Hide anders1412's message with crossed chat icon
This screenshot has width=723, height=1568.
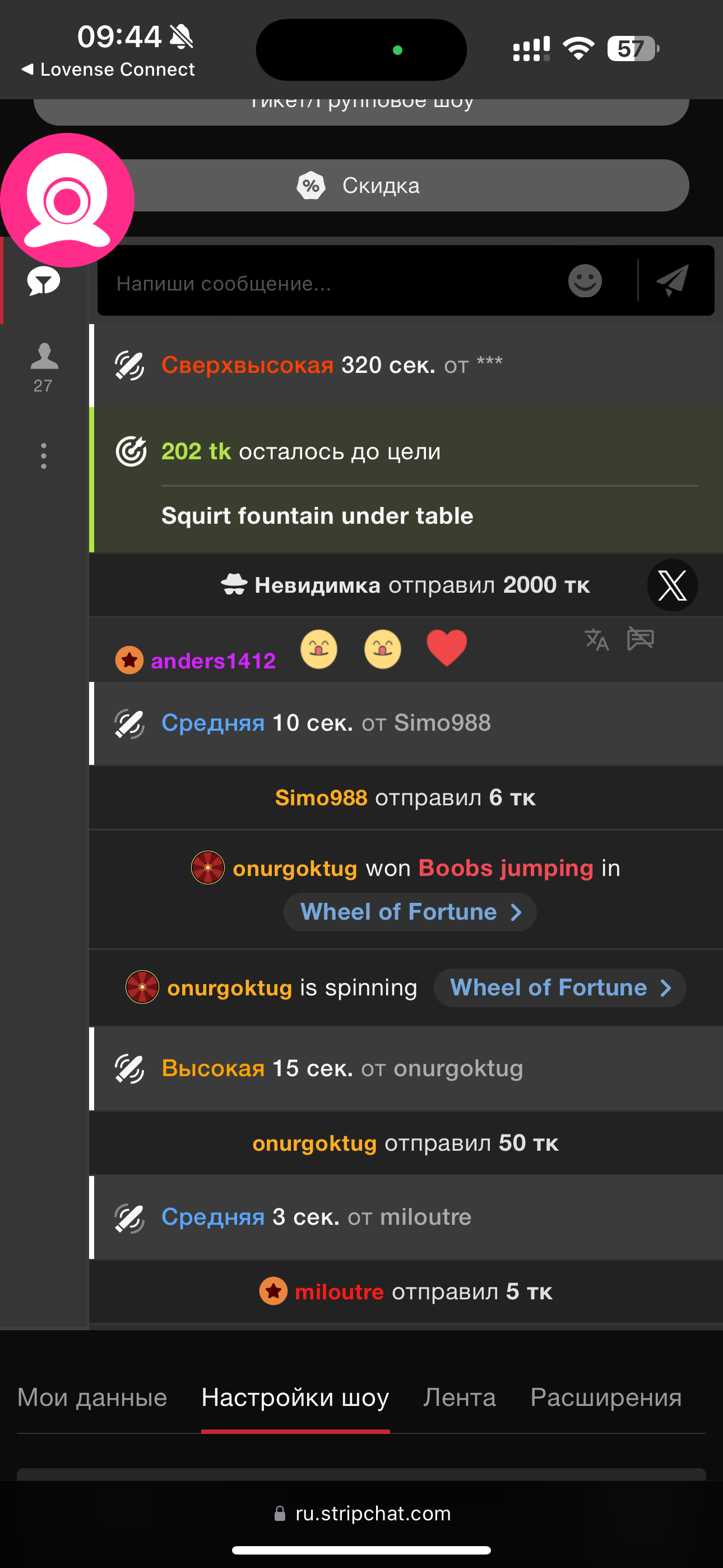(x=640, y=639)
